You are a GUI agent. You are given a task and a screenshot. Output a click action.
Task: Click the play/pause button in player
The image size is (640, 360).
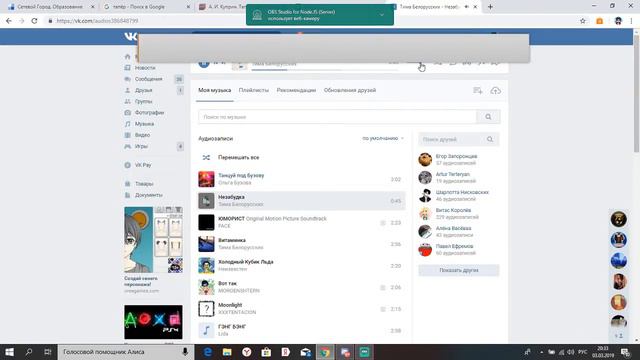tap(204, 63)
